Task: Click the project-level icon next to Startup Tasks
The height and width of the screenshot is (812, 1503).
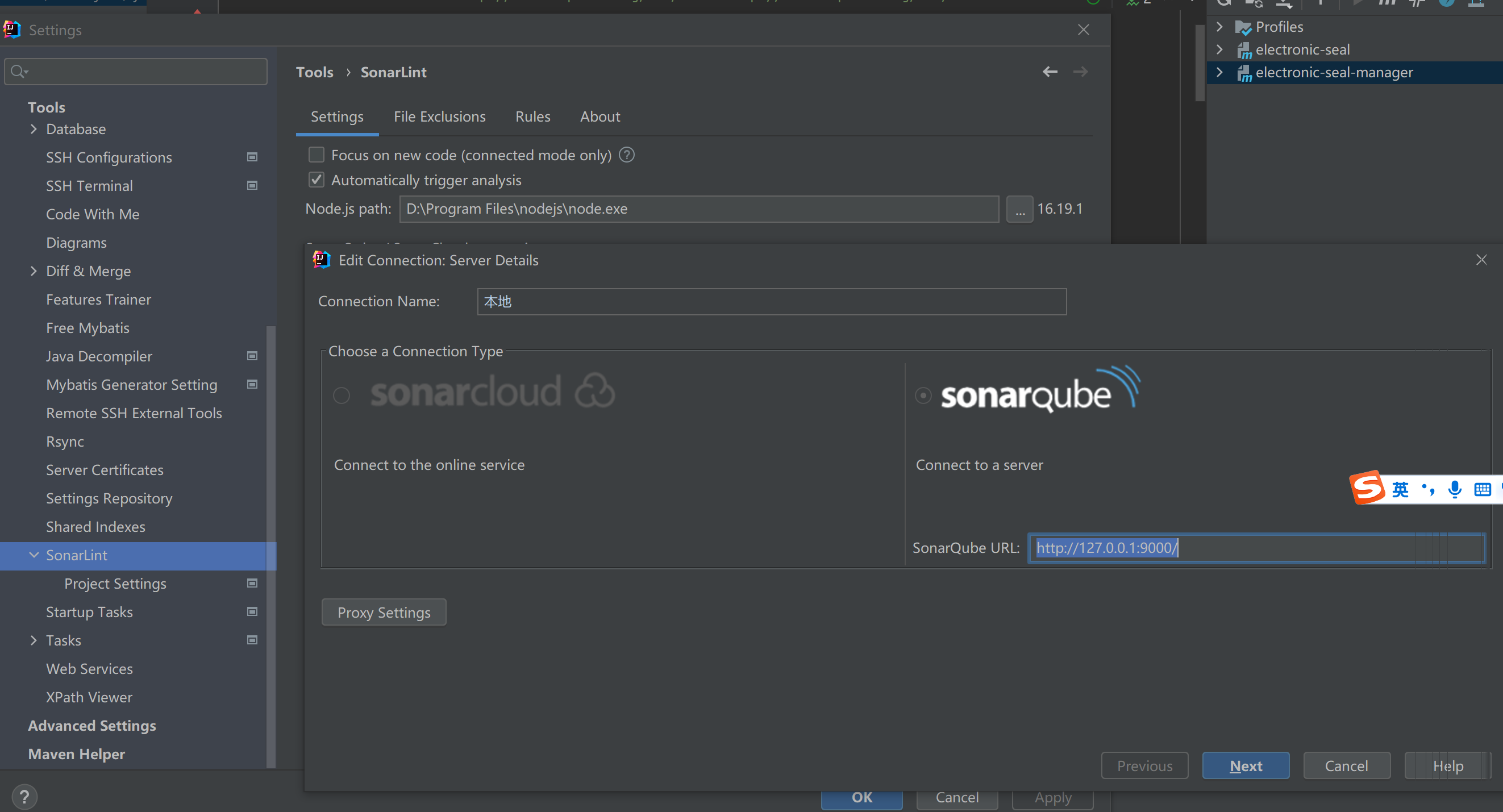Action: click(252, 611)
